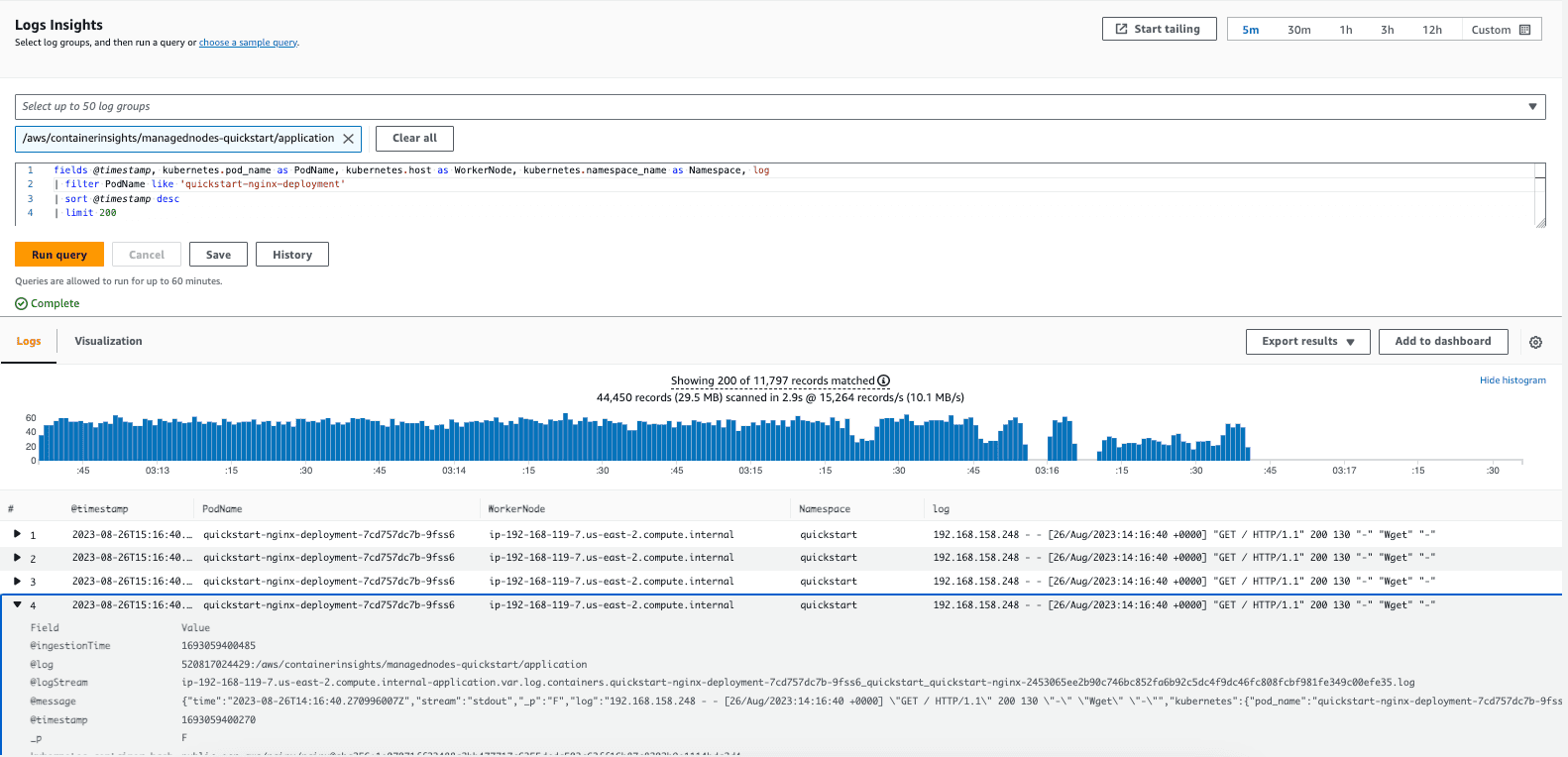Click the row 1 quickstart namespace cell
Screen dimensions: 1568x757
click(829, 535)
